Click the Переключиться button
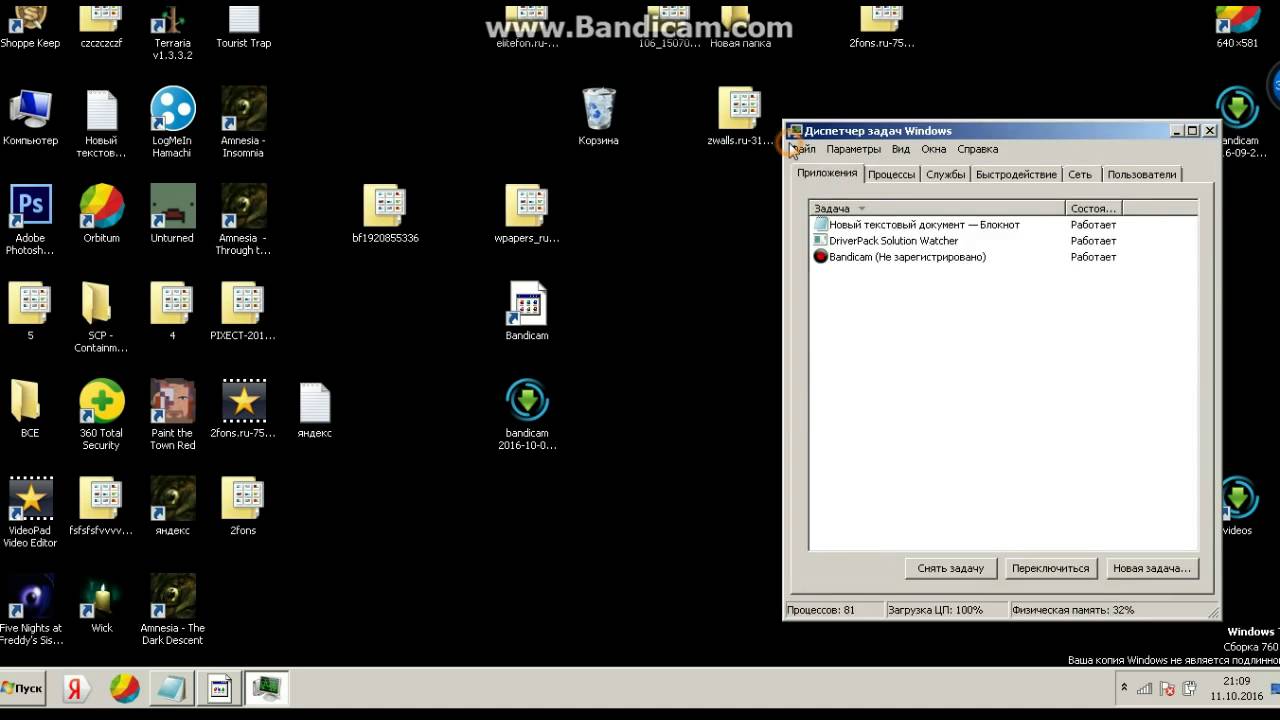1280x720 pixels. (x=1050, y=568)
